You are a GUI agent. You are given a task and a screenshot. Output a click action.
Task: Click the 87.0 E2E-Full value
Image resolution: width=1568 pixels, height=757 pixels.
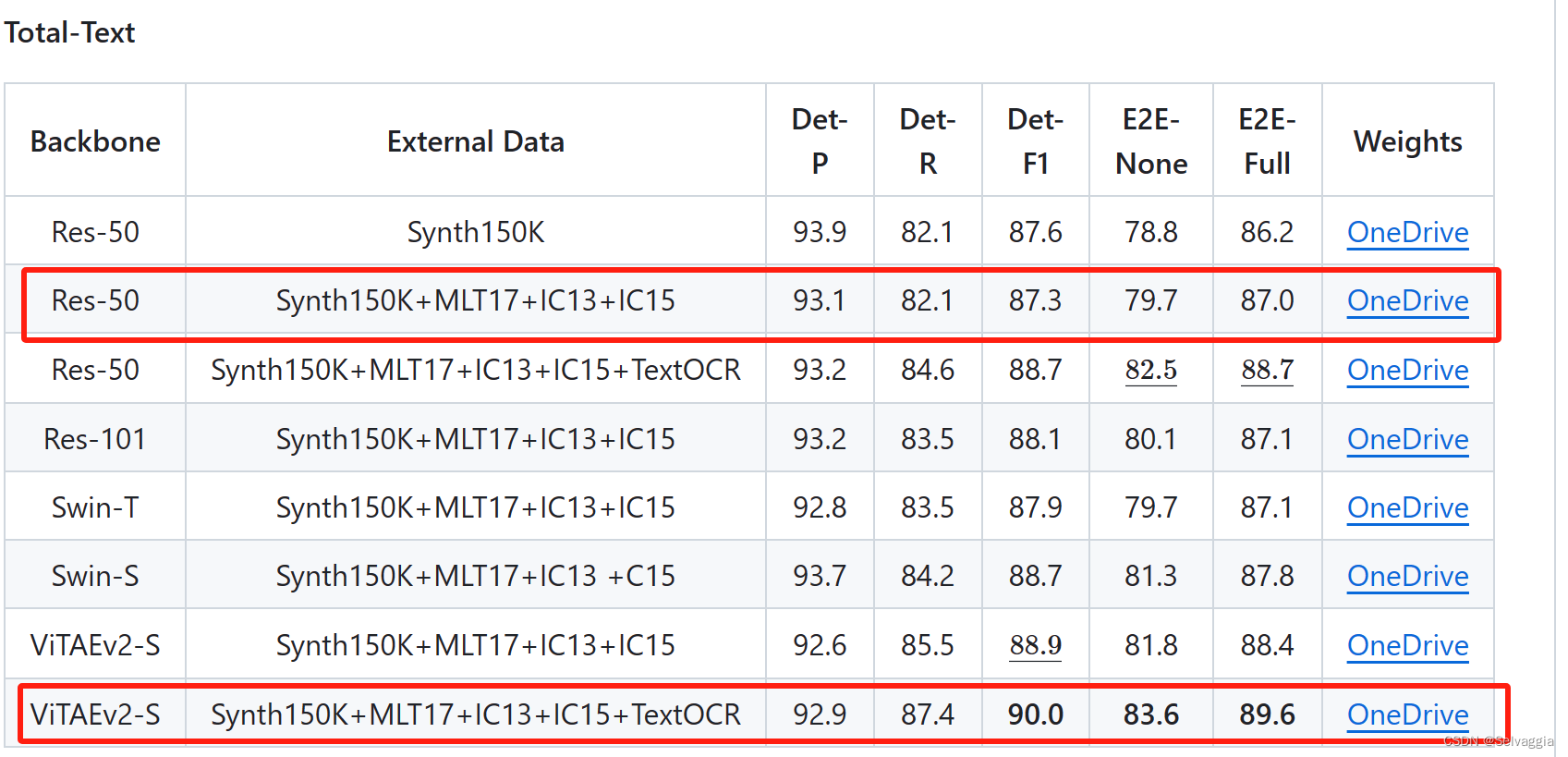click(1267, 300)
